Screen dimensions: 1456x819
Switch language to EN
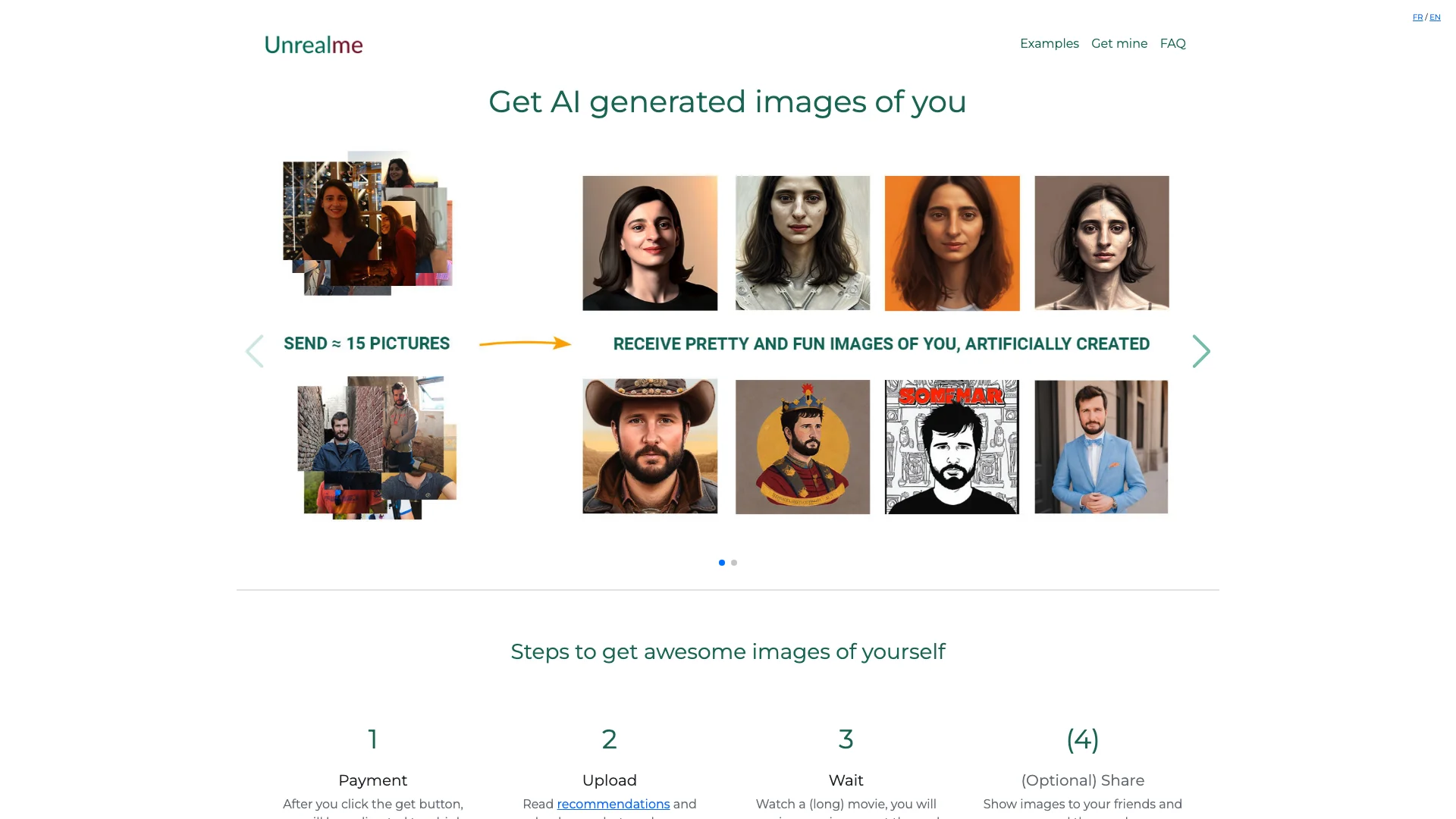pos(1435,17)
